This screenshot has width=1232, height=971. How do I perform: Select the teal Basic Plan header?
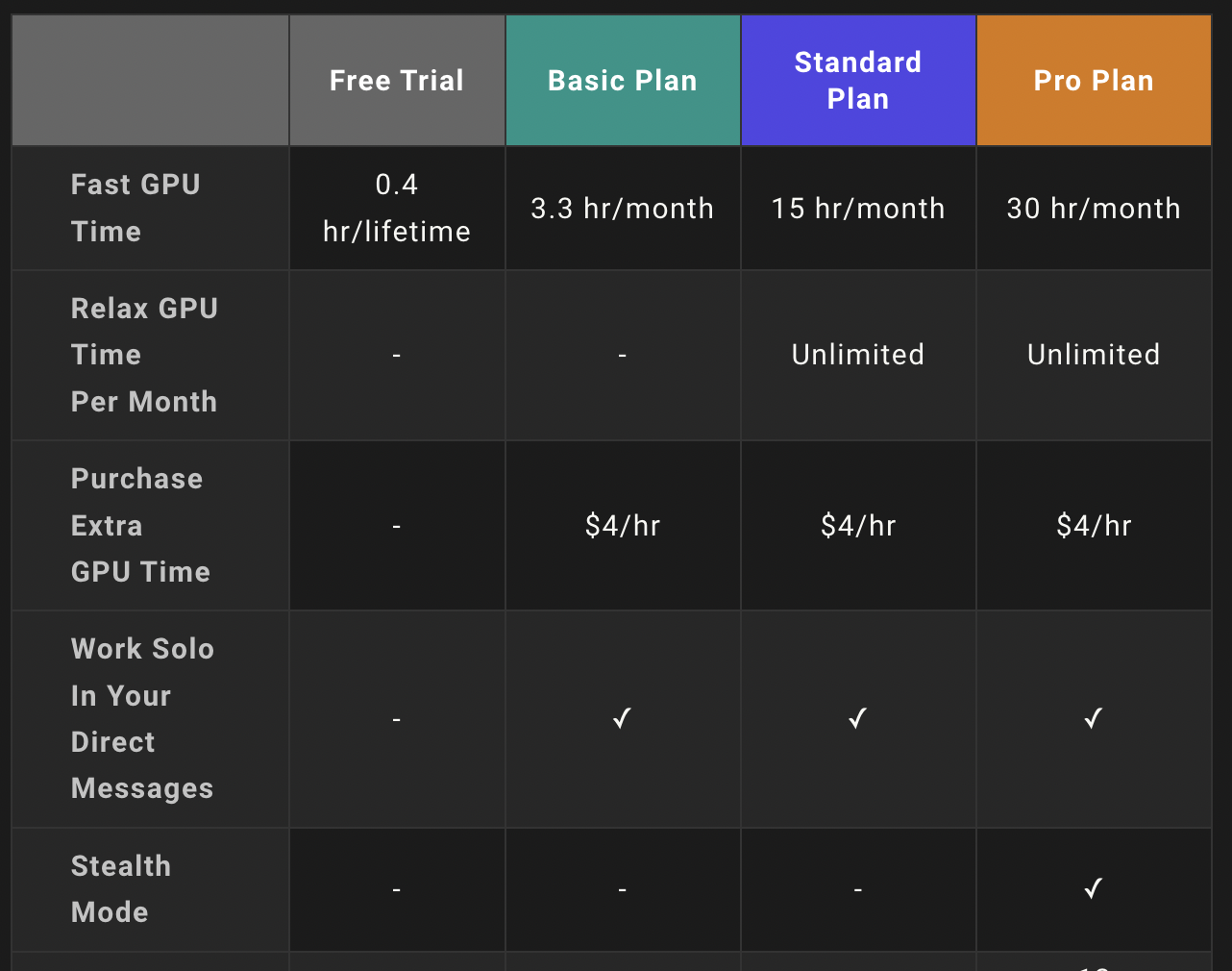click(x=623, y=81)
